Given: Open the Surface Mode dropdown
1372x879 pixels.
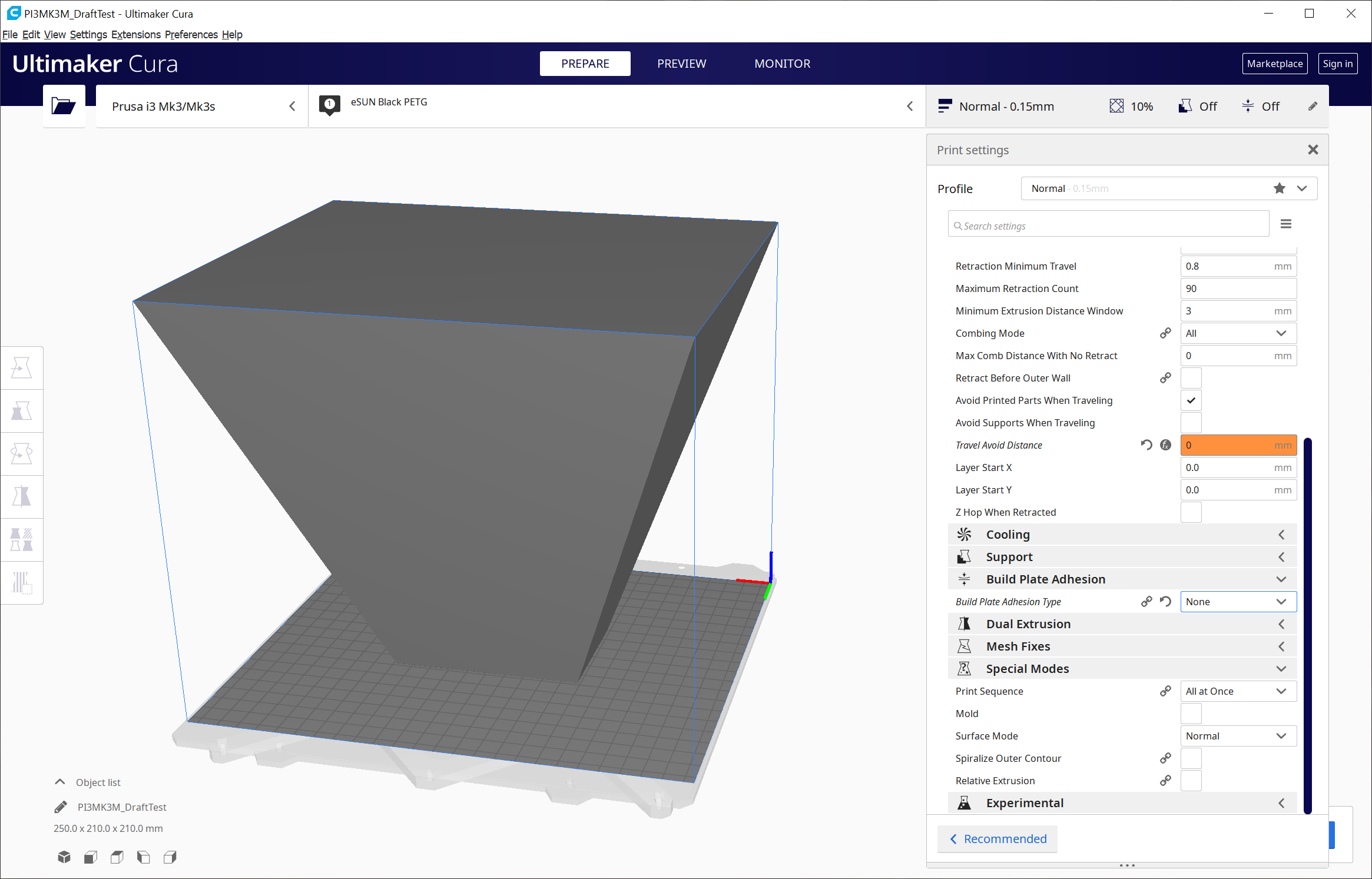Looking at the screenshot, I should coord(1237,736).
